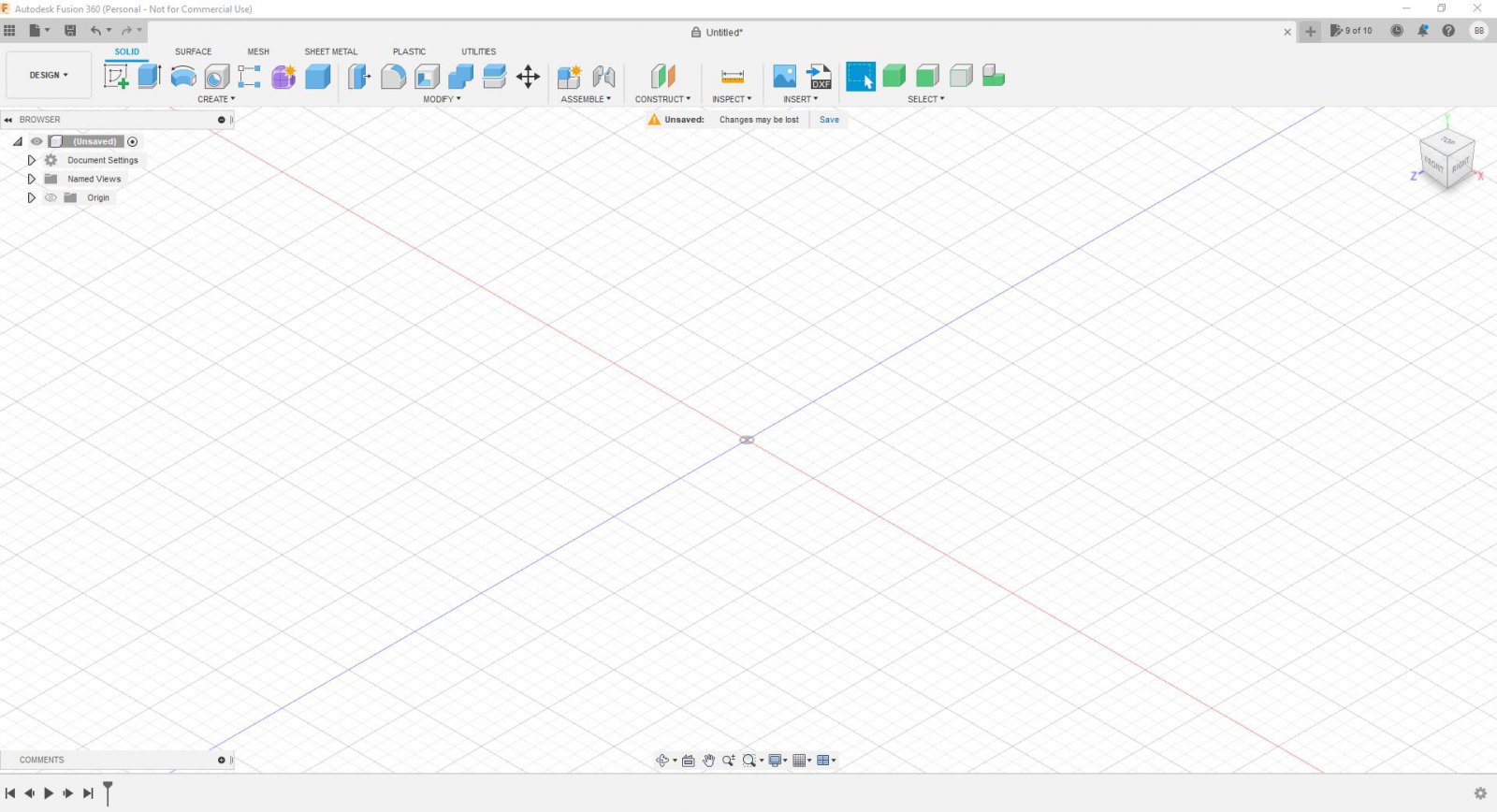
Task: Open the Help question mark icon
Action: [1448, 31]
